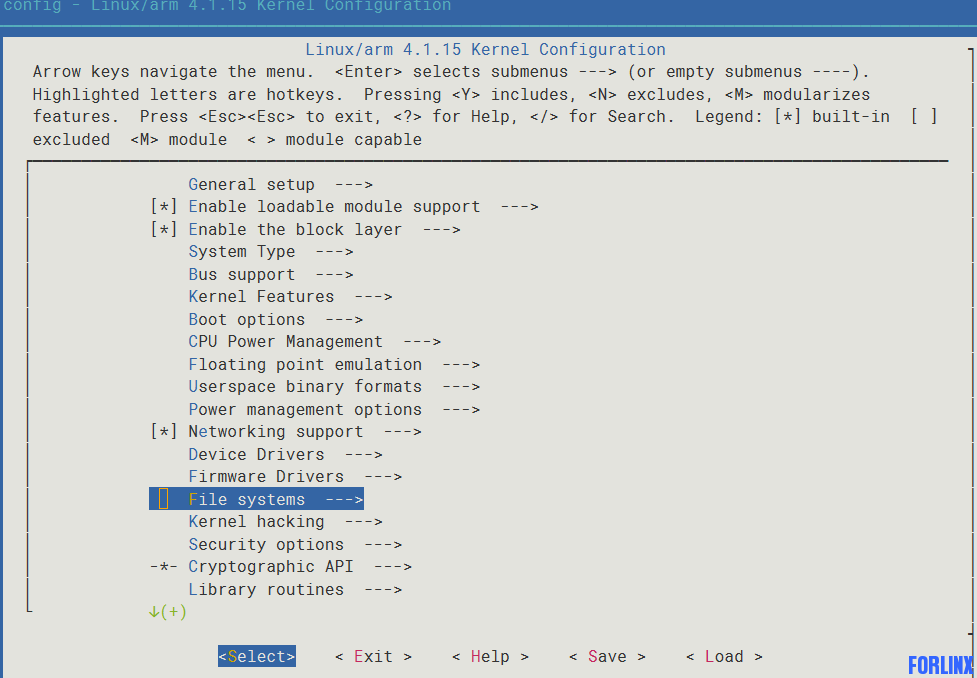Select Userspace binary formats entry
This screenshot has height=678, width=977.
pyautogui.click(x=334, y=387)
